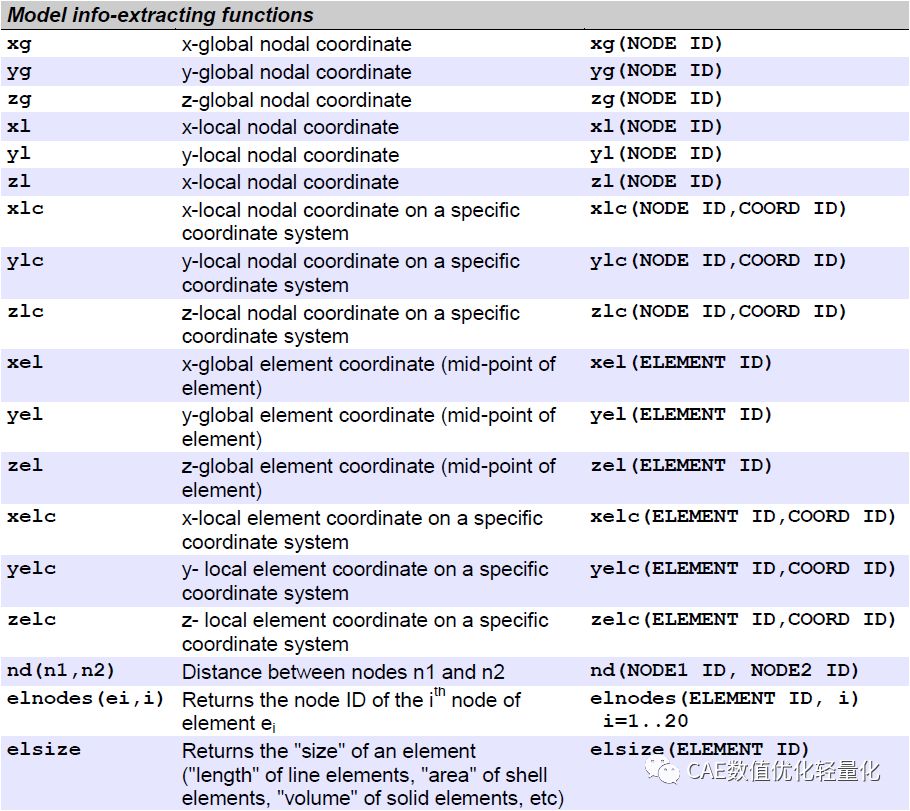
Task: Click the function name cell "zelc"
Action: point(31,619)
